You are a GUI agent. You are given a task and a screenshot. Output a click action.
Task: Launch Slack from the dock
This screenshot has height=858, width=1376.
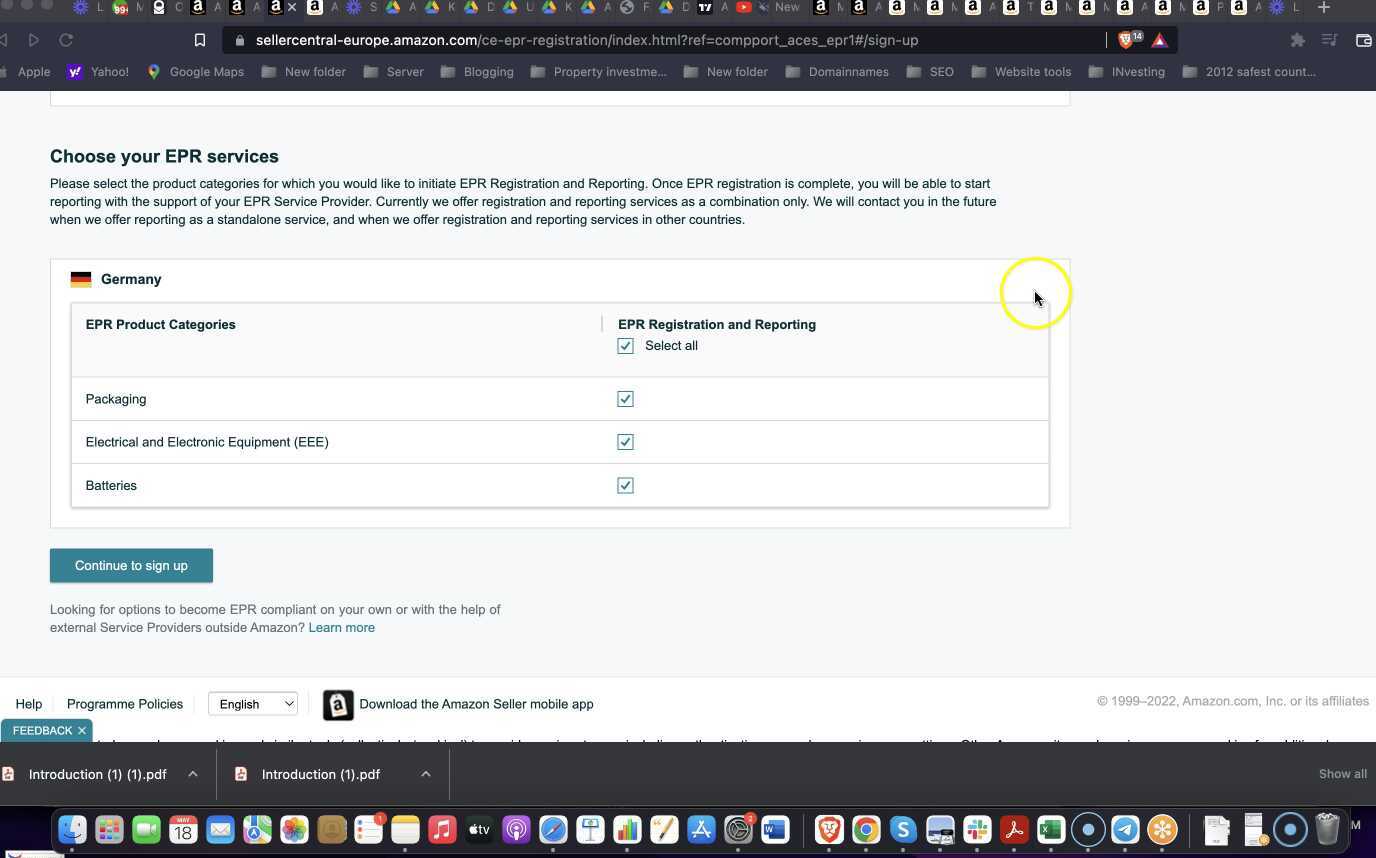977,830
